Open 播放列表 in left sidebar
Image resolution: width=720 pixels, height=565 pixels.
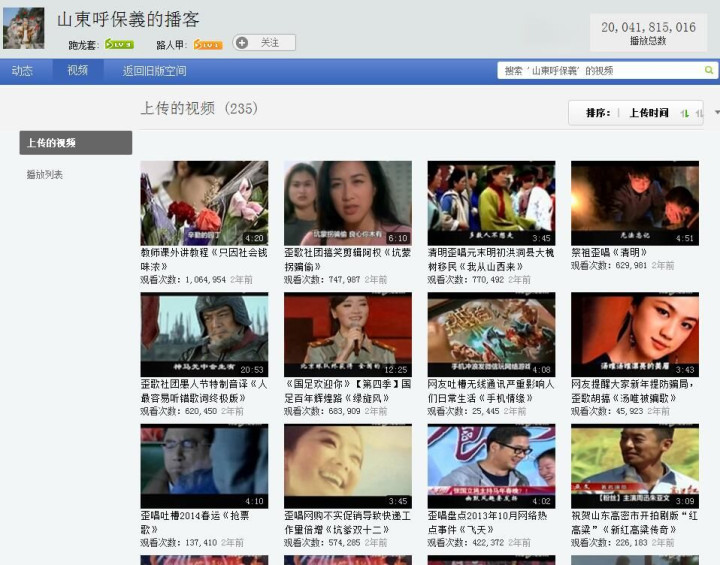tap(45, 175)
